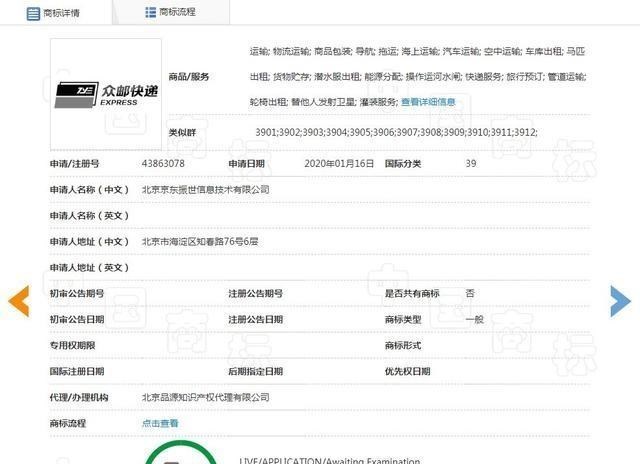Image resolution: width=640 pixels, height=464 pixels.
Task: Click the 注册公告期号 label
Action: point(256,293)
